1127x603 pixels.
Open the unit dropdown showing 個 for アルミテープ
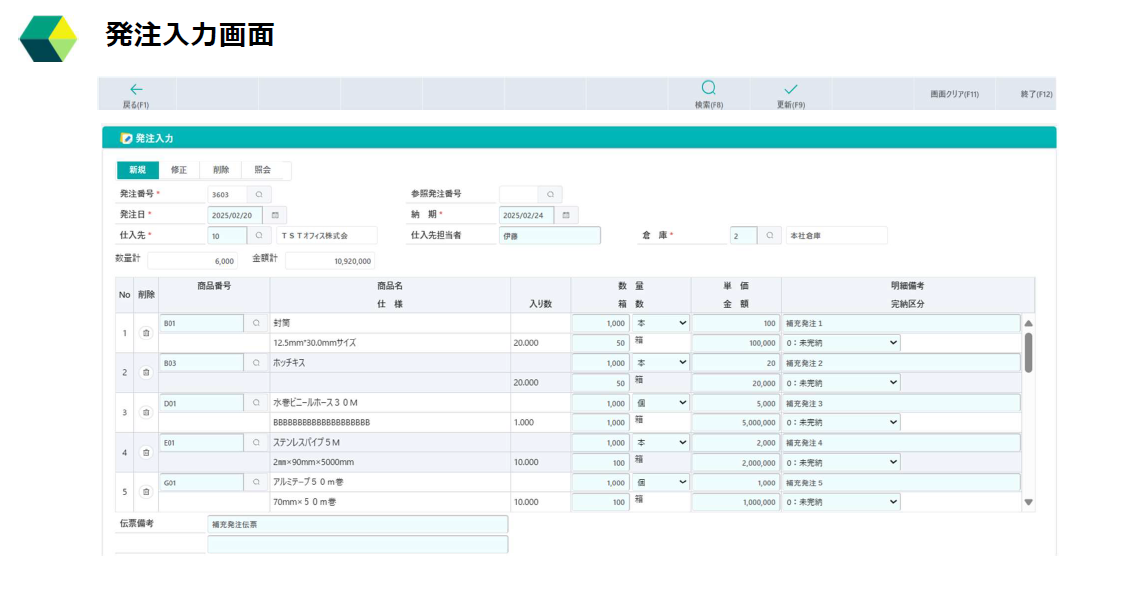point(660,483)
